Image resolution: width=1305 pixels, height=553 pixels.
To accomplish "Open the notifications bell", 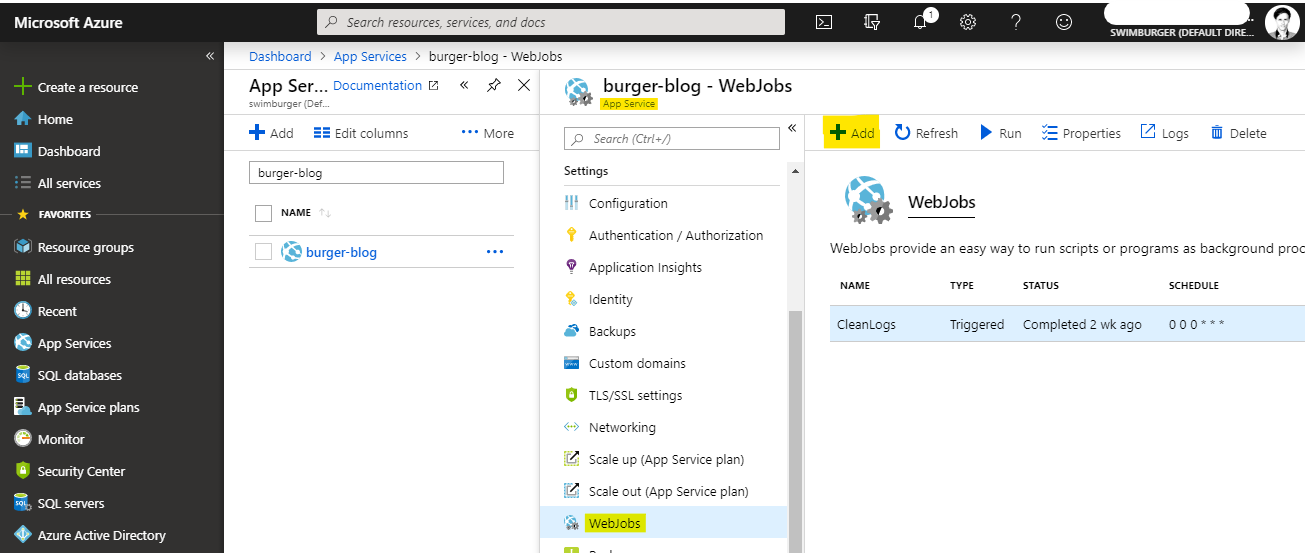I will pos(921,22).
